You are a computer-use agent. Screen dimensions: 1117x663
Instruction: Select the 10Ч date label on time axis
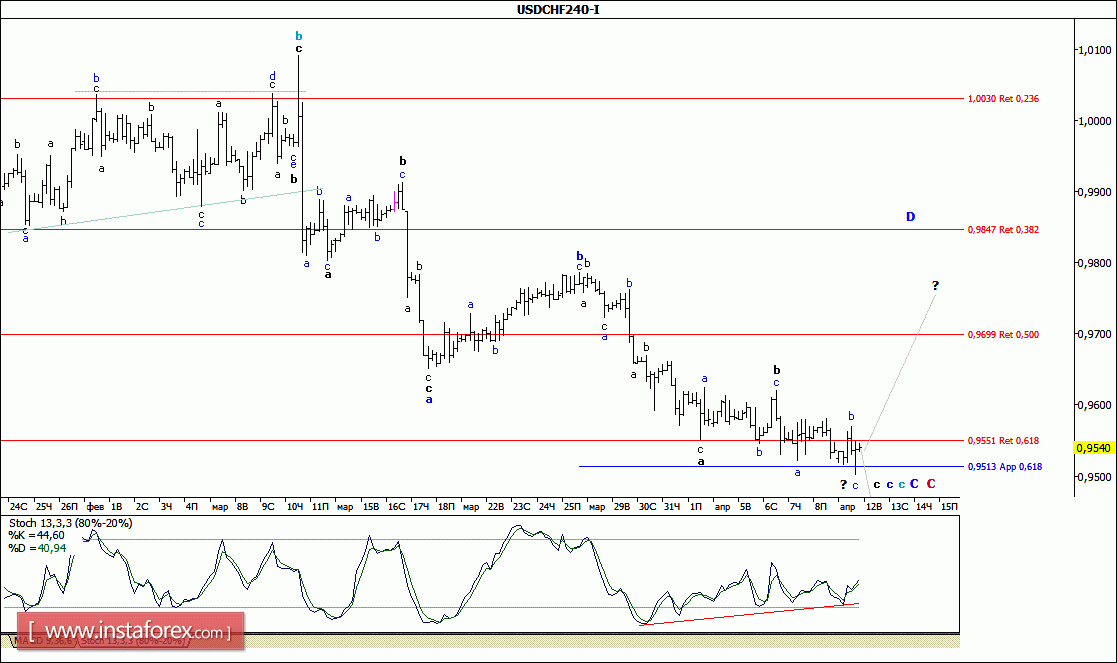294,506
